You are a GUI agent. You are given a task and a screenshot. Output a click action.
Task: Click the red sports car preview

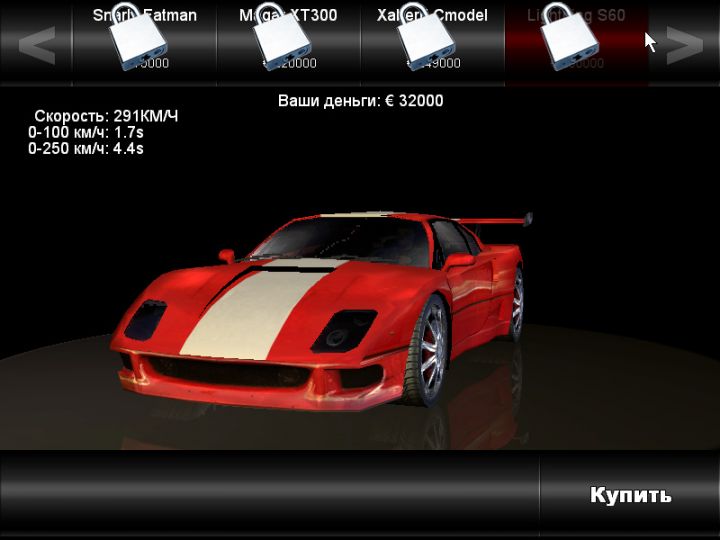[330, 300]
